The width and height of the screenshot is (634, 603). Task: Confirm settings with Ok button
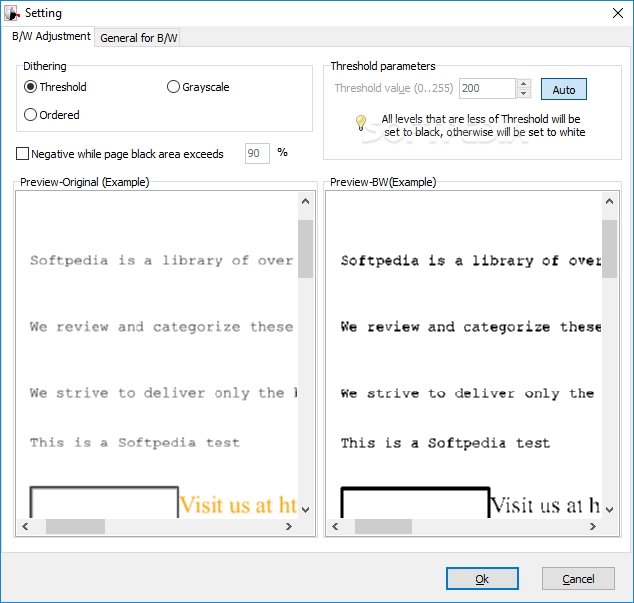click(482, 579)
